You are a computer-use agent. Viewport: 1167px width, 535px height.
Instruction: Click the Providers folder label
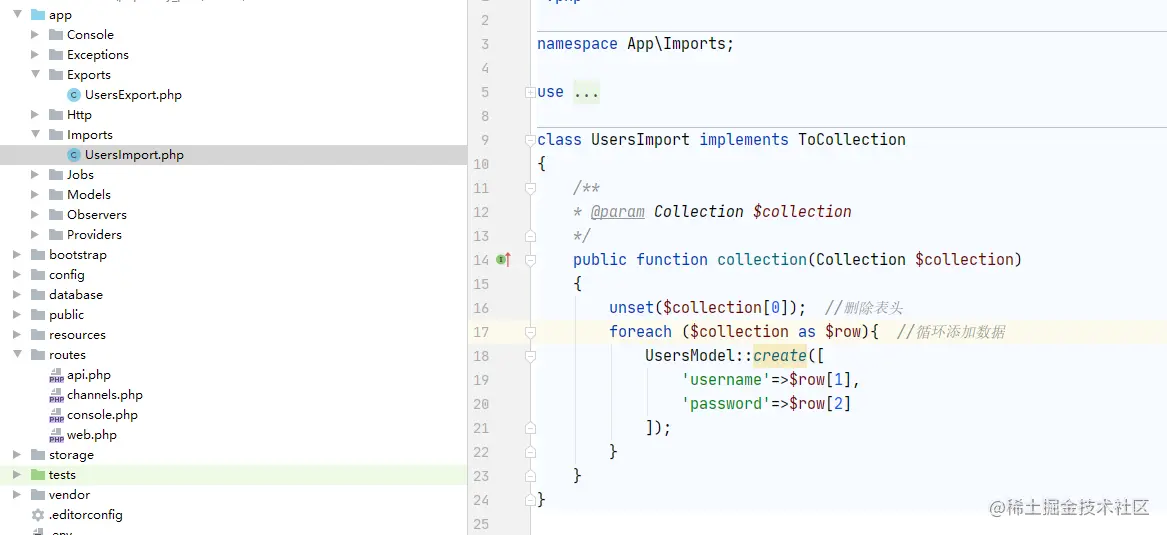point(95,234)
